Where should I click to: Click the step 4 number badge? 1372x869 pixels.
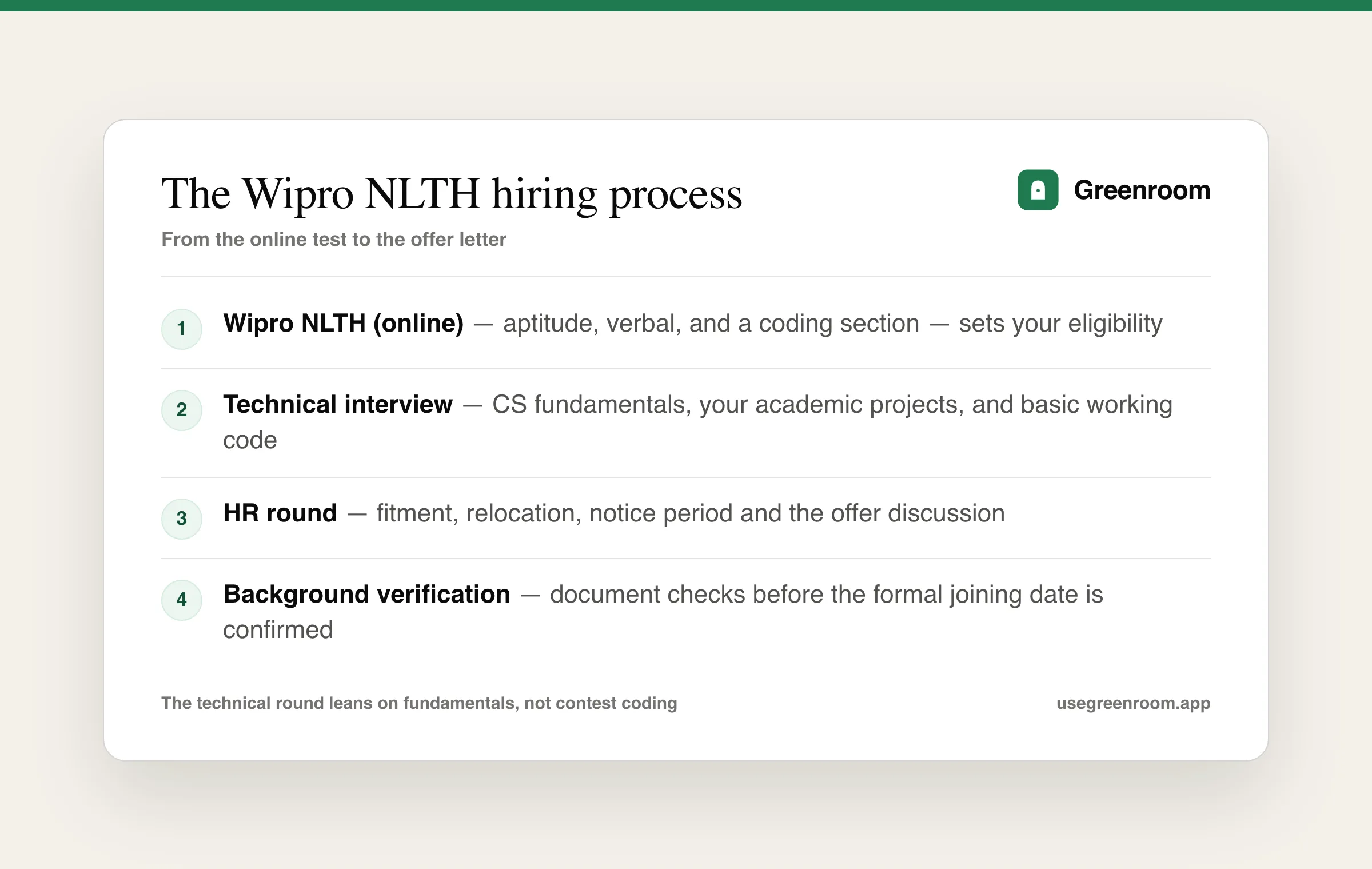click(x=182, y=600)
